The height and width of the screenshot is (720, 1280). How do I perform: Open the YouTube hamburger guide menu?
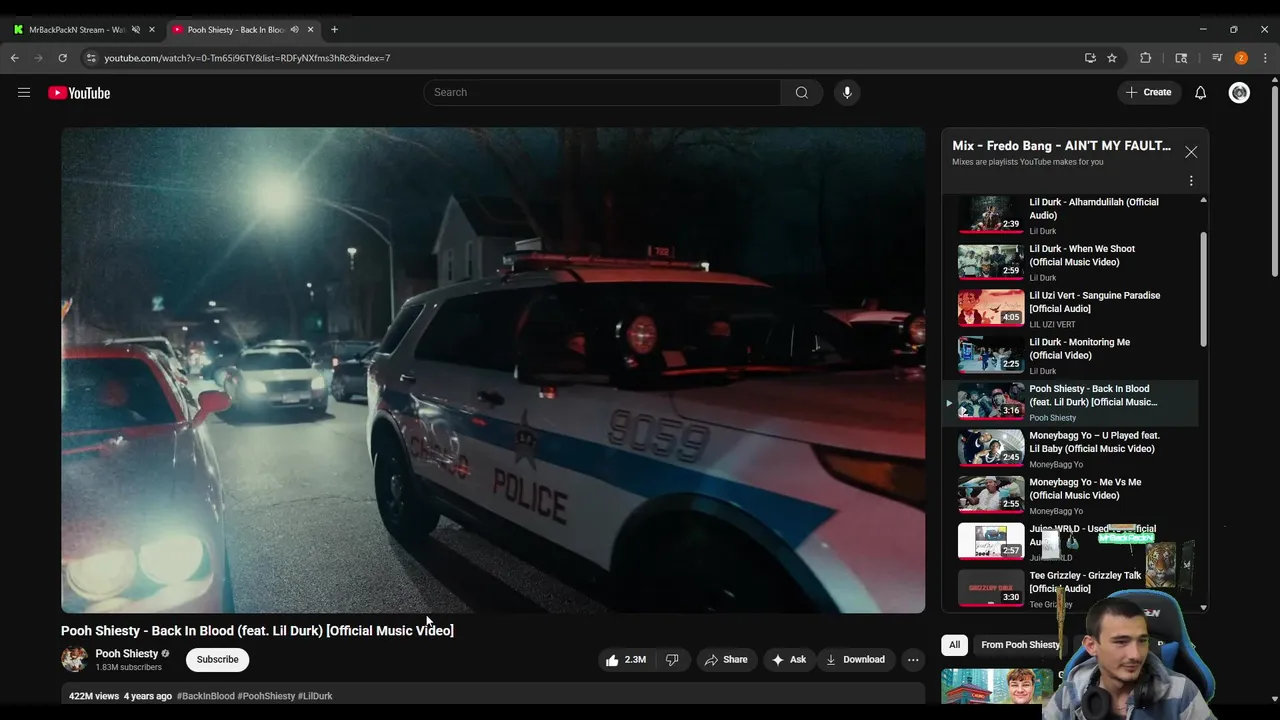[24, 92]
